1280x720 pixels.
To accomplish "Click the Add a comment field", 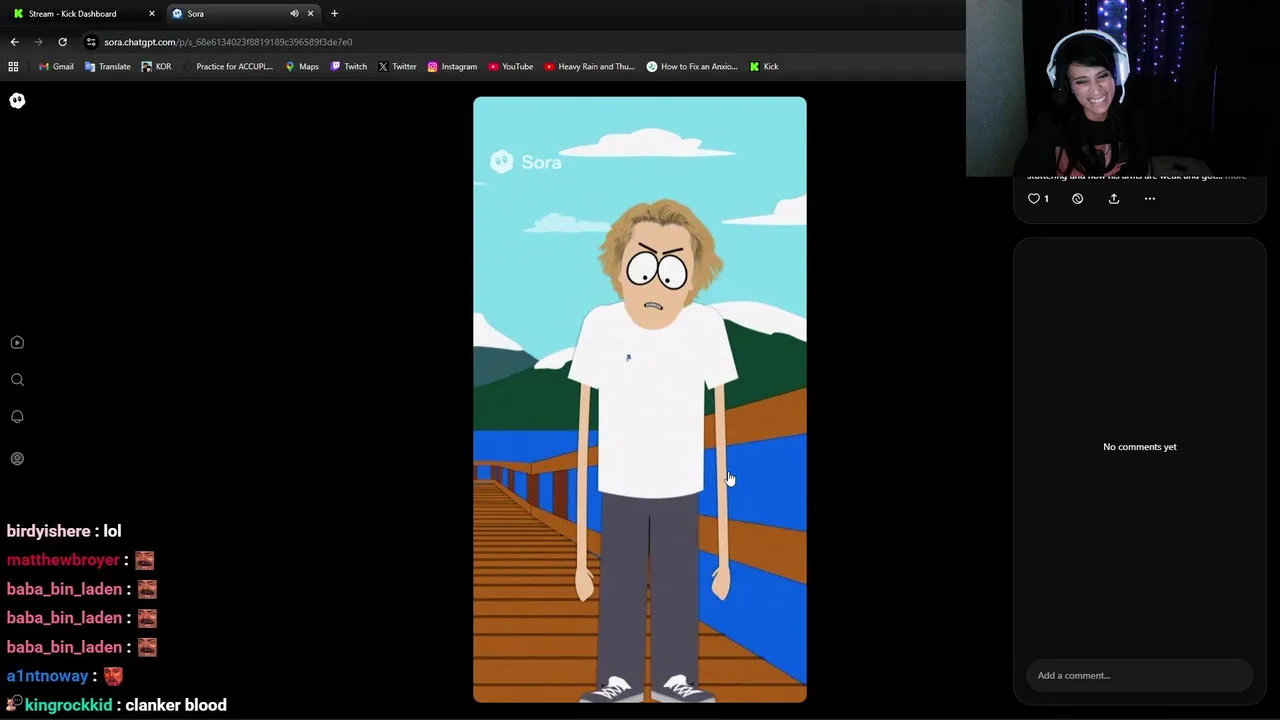I will point(1139,676).
